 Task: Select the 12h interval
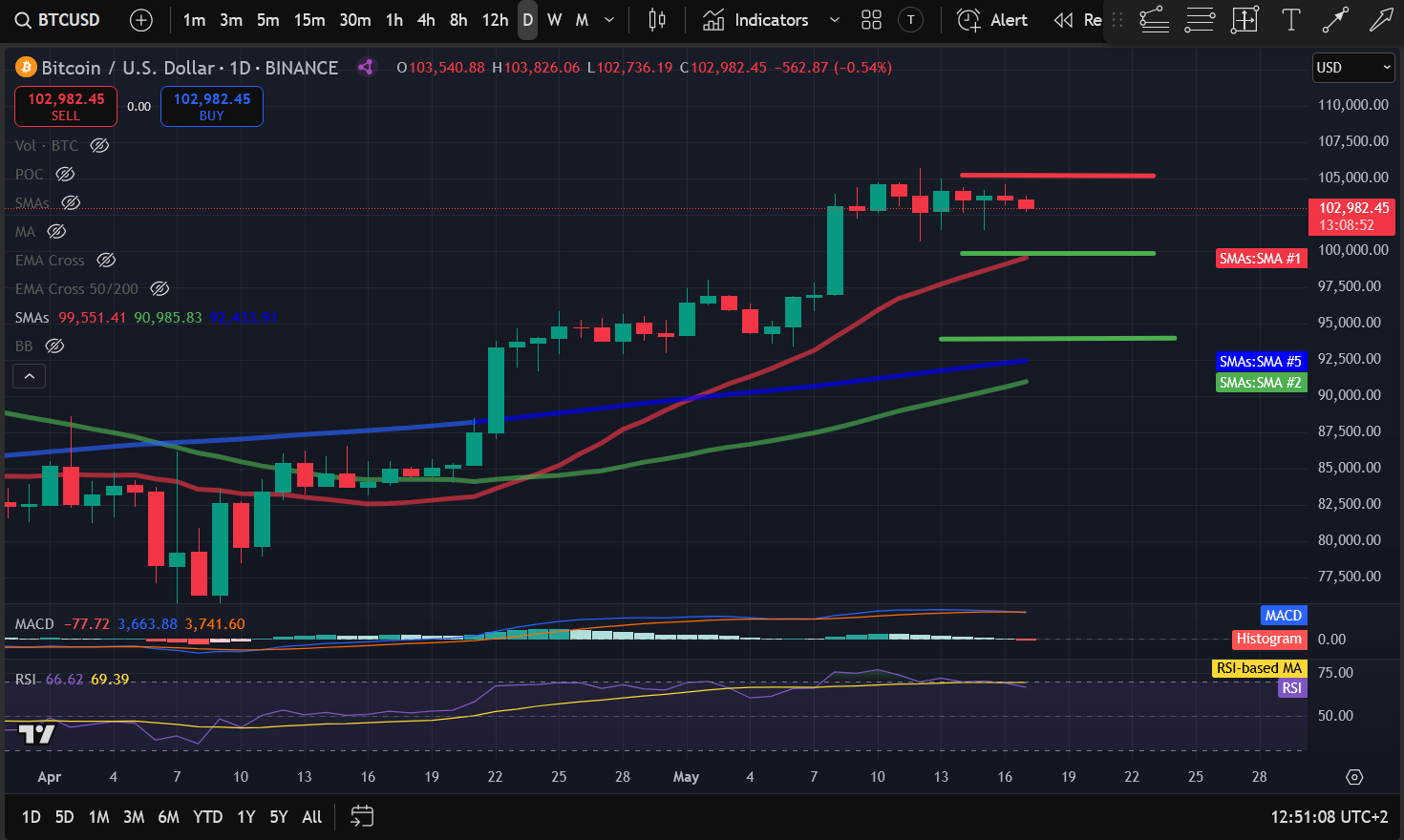495,20
